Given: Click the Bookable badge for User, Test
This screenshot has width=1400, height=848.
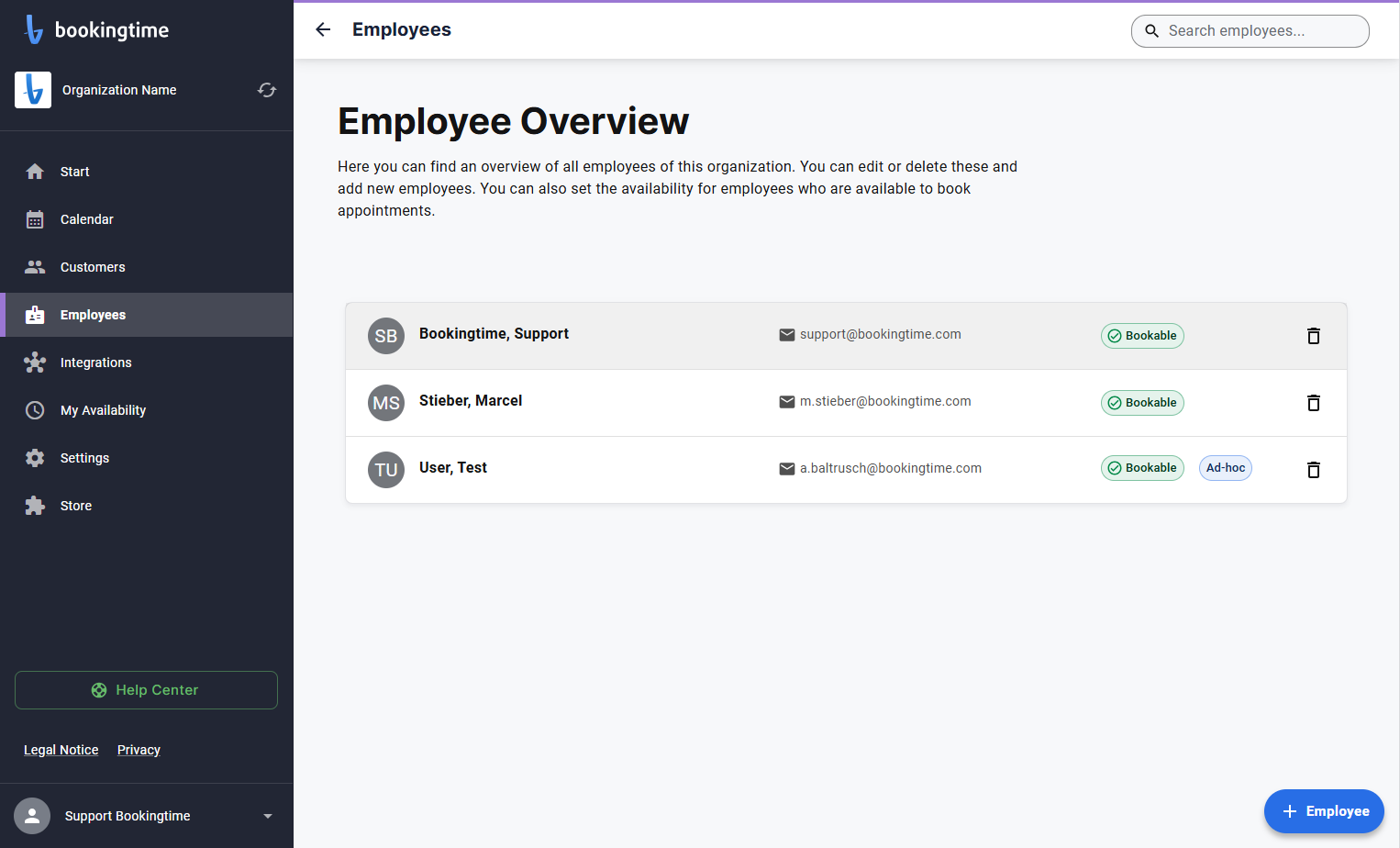Looking at the screenshot, I should point(1142,468).
